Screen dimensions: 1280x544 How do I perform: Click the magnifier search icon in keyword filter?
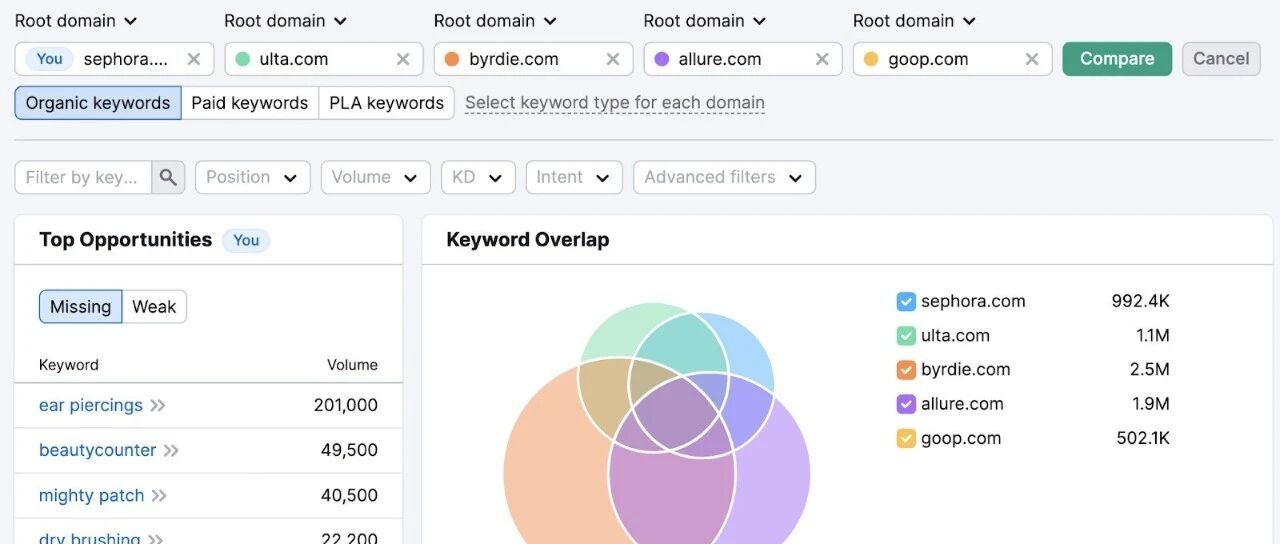coord(168,177)
